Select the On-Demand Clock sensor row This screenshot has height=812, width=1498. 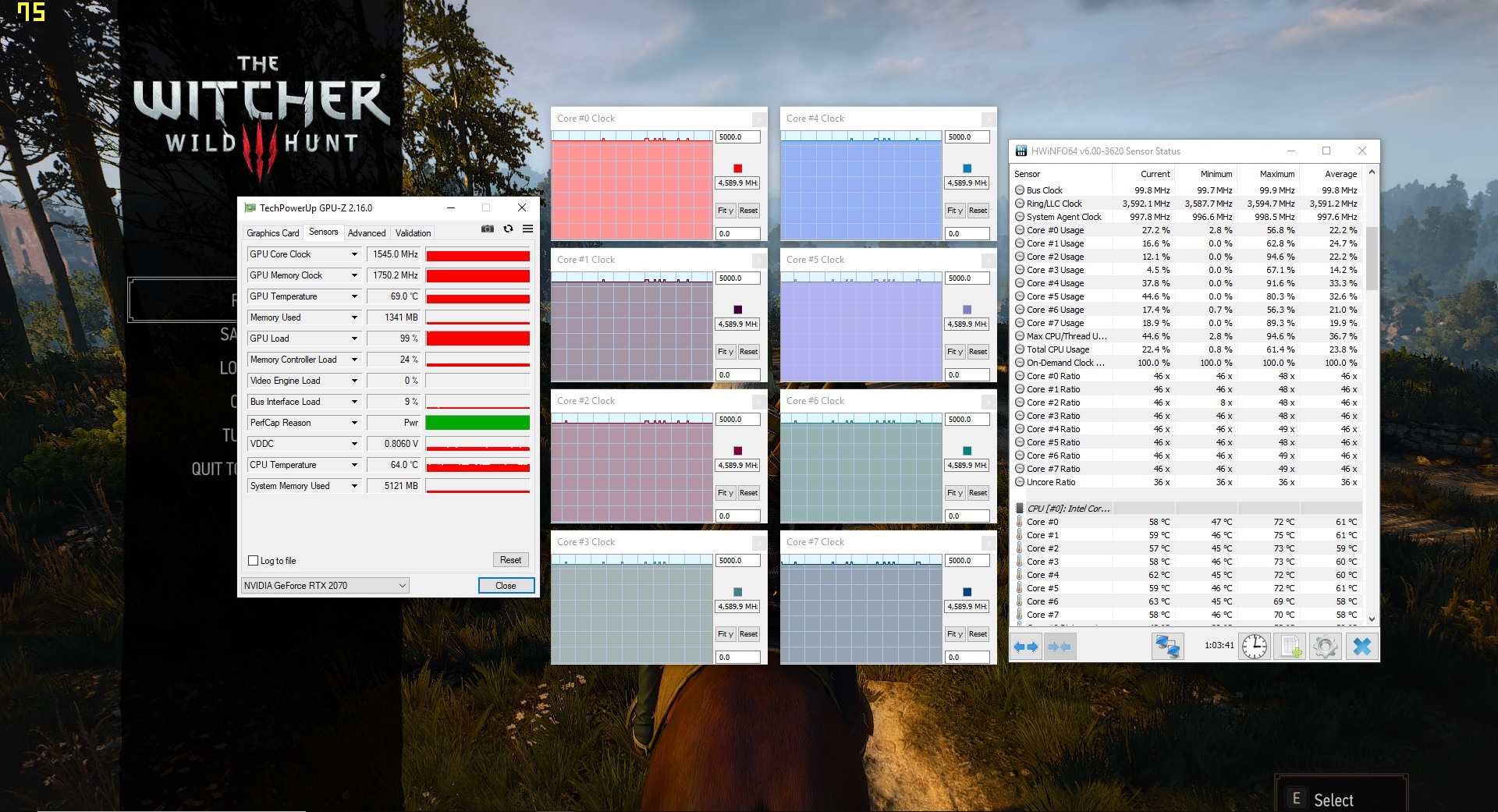pos(1187,363)
